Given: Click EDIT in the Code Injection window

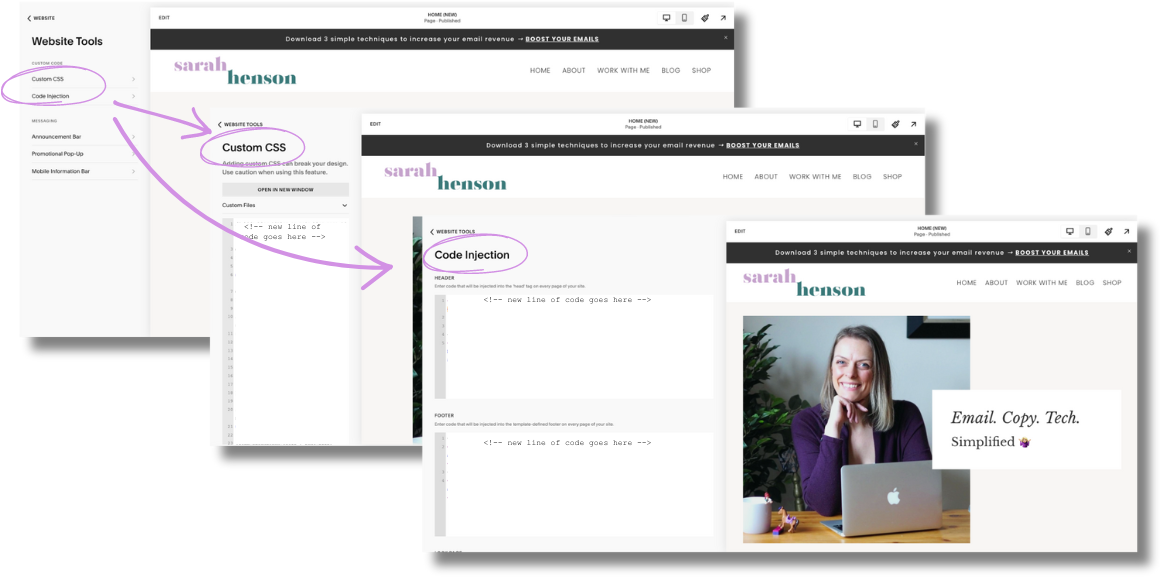Looking at the screenshot, I should (x=740, y=232).
